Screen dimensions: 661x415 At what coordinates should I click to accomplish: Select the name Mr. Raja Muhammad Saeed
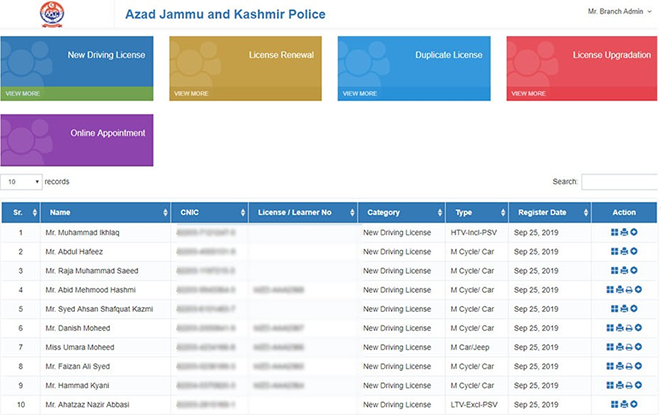[x=92, y=271]
